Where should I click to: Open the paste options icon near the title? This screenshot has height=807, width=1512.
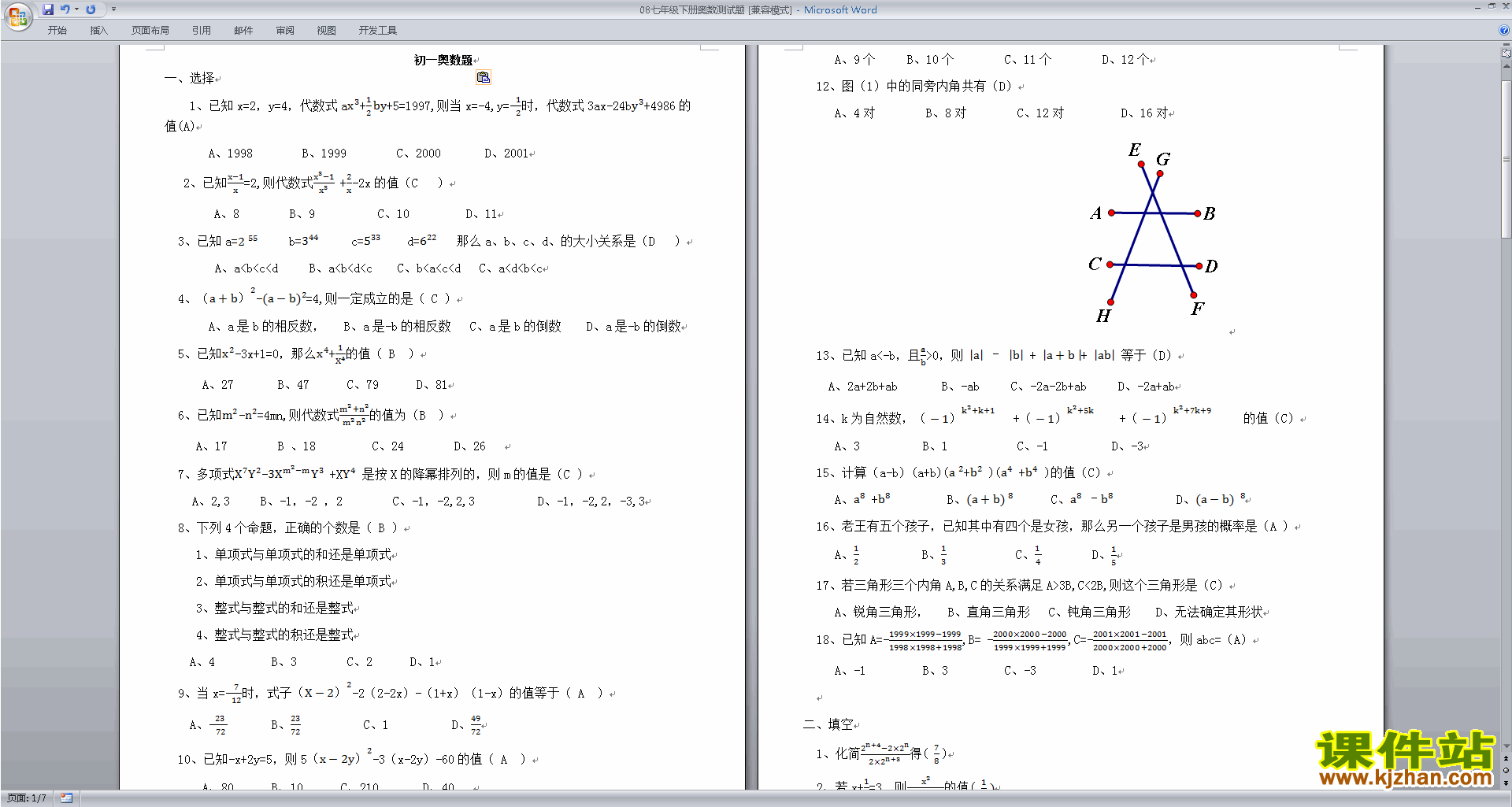[x=484, y=77]
